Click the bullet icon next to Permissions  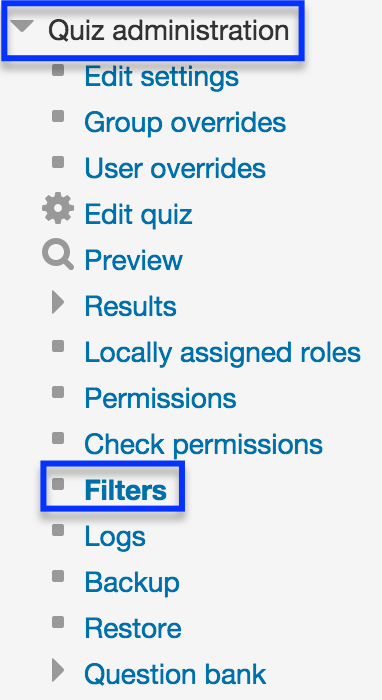(x=58, y=392)
